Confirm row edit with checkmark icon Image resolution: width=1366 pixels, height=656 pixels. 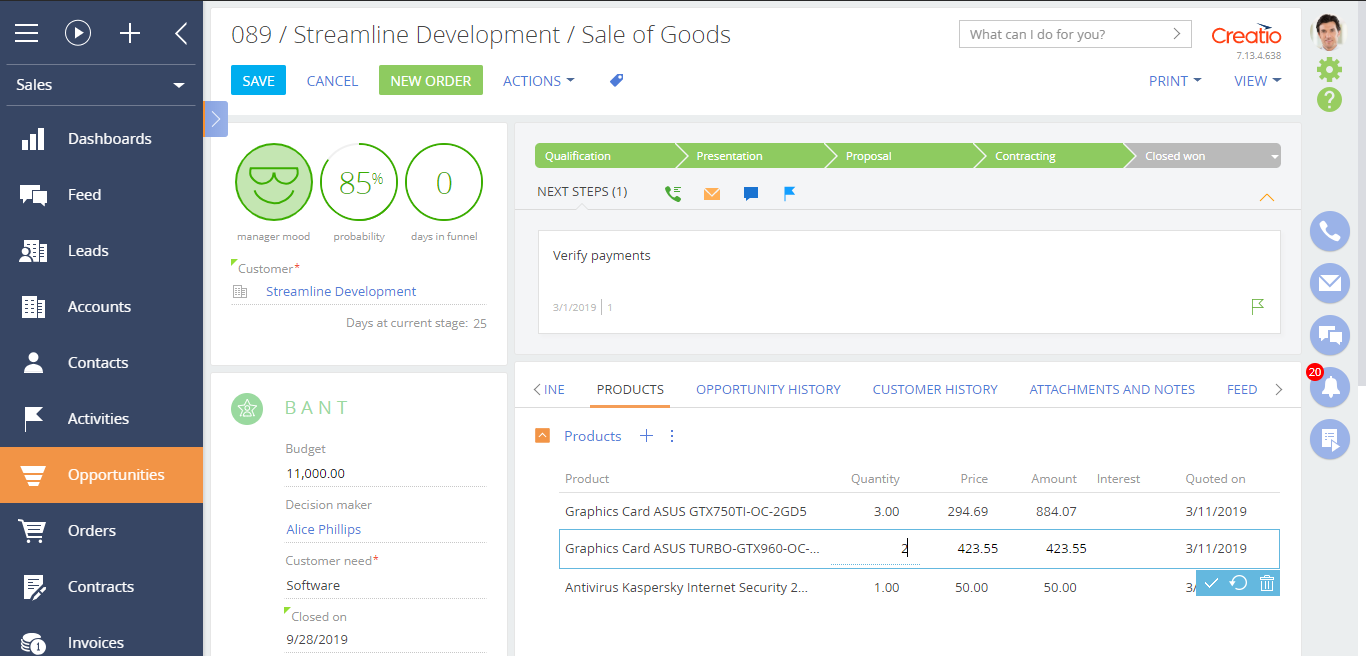point(1211,583)
